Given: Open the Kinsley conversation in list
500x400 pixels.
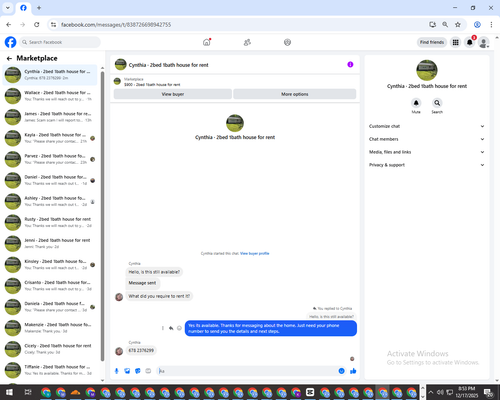Looking at the screenshot, I should [50, 265].
